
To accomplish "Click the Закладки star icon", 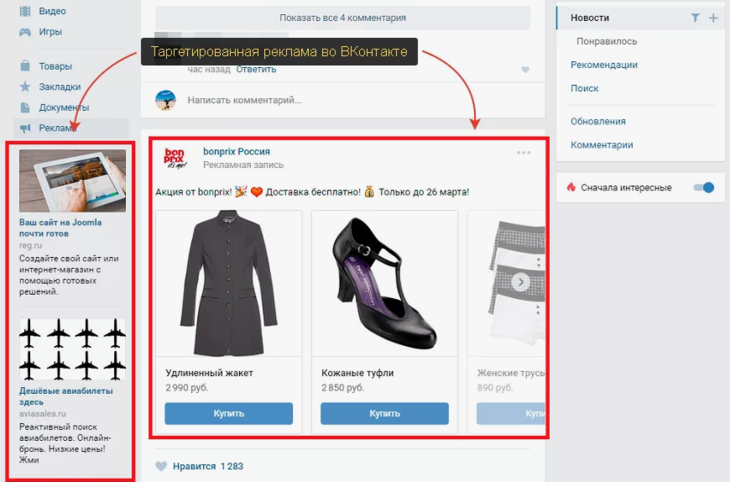I will coord(25,87).
